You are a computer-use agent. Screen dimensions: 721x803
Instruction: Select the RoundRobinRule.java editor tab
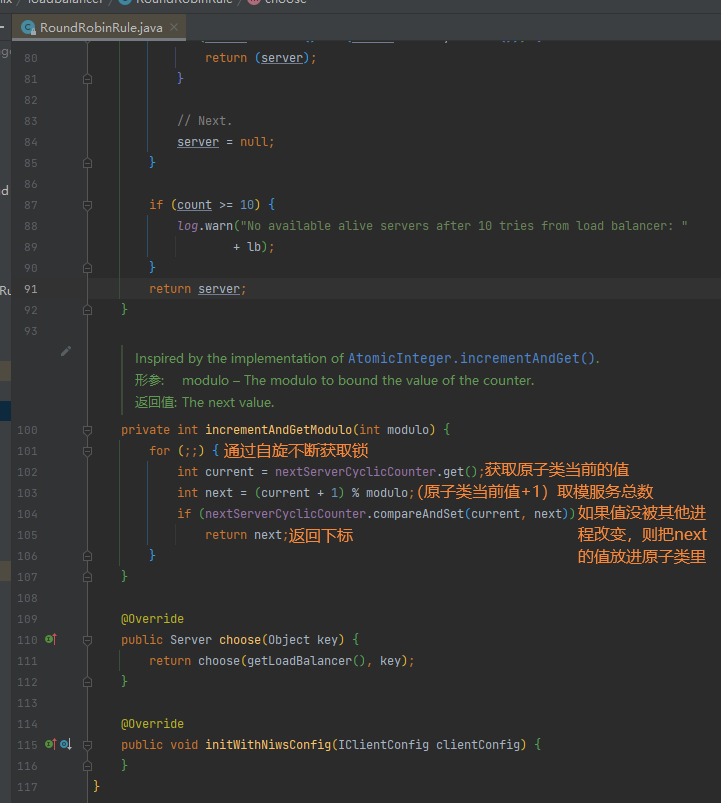[x=99, y=28]
